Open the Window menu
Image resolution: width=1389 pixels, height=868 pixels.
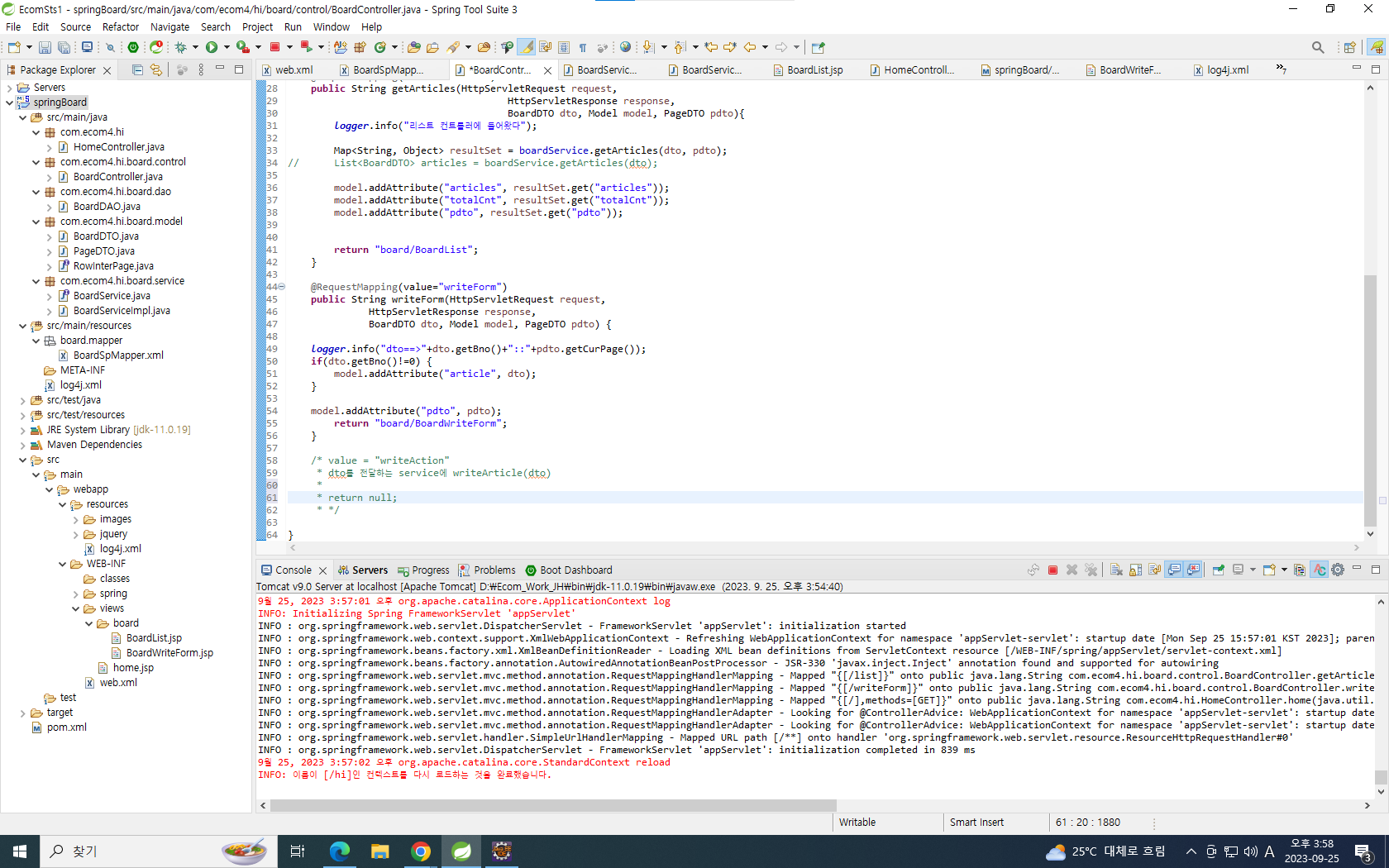(x=331, y=26)
